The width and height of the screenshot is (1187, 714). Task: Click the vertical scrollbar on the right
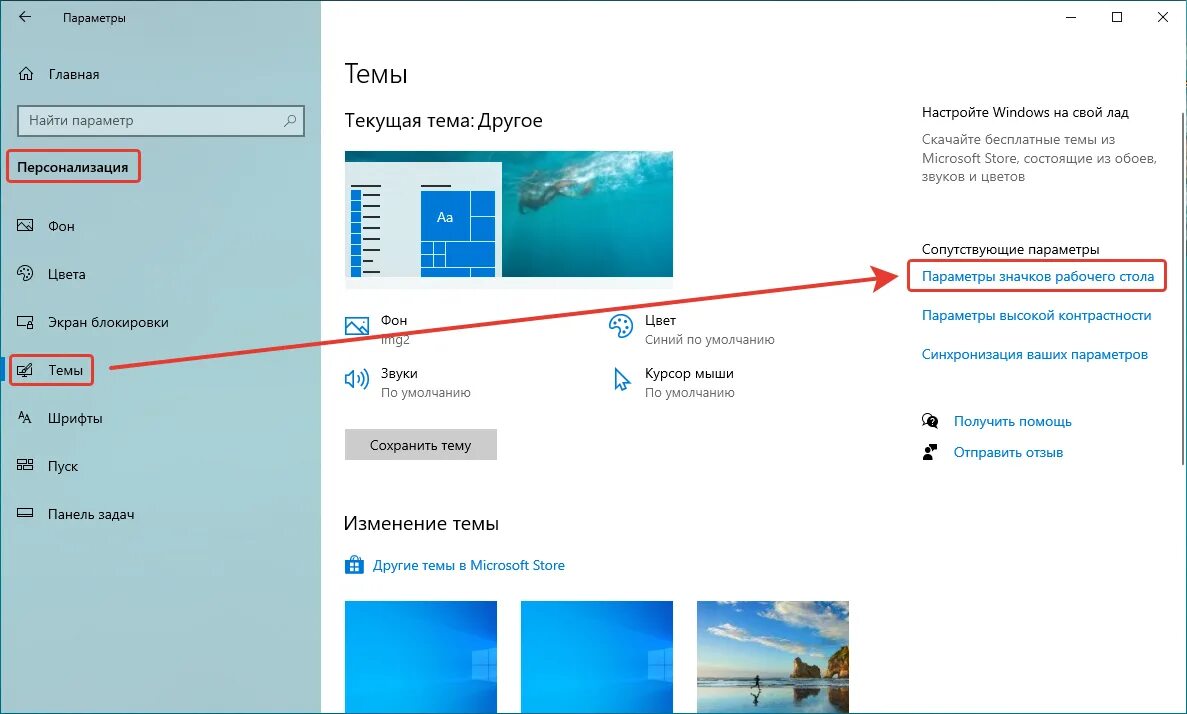1182,288
